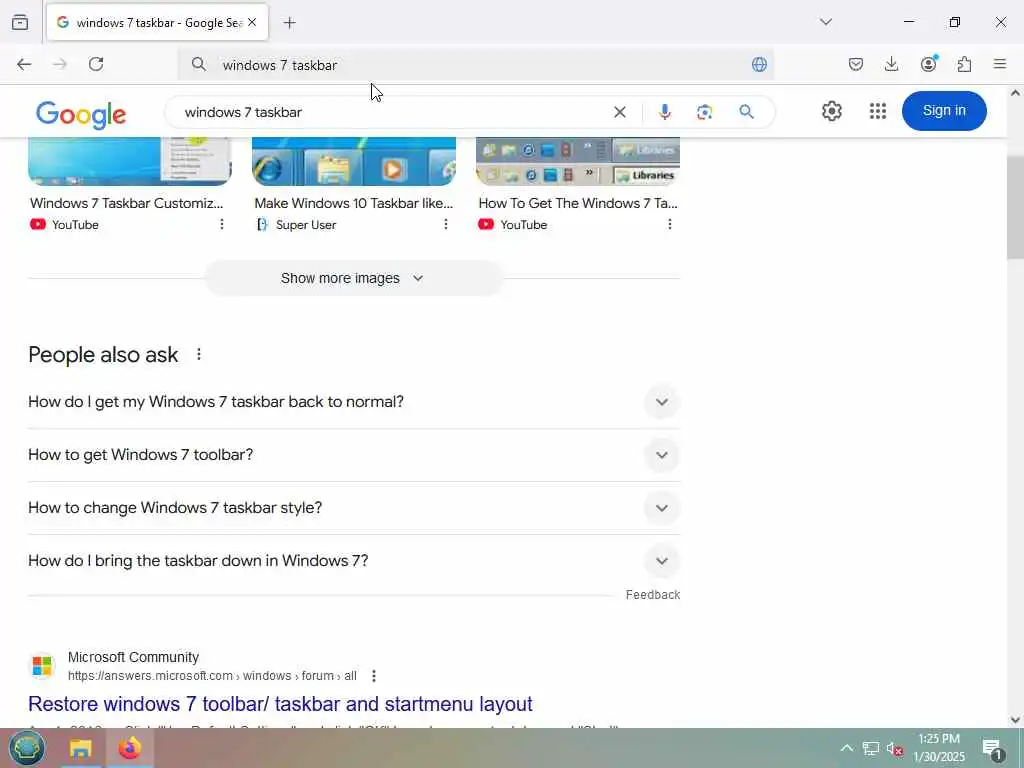1024x768 pixels.
Task: Go back to the previous page
Action: click(24, 64)
